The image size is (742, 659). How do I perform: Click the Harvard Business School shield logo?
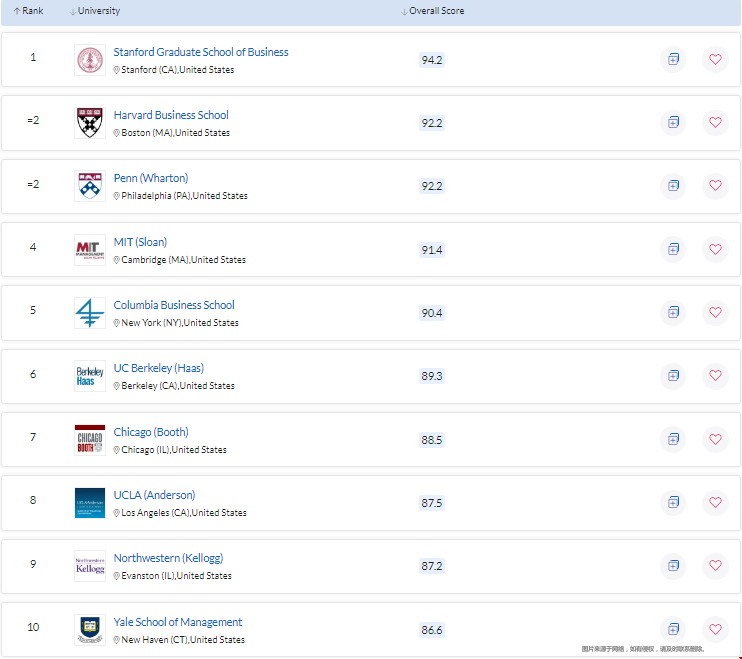(90, 123)
